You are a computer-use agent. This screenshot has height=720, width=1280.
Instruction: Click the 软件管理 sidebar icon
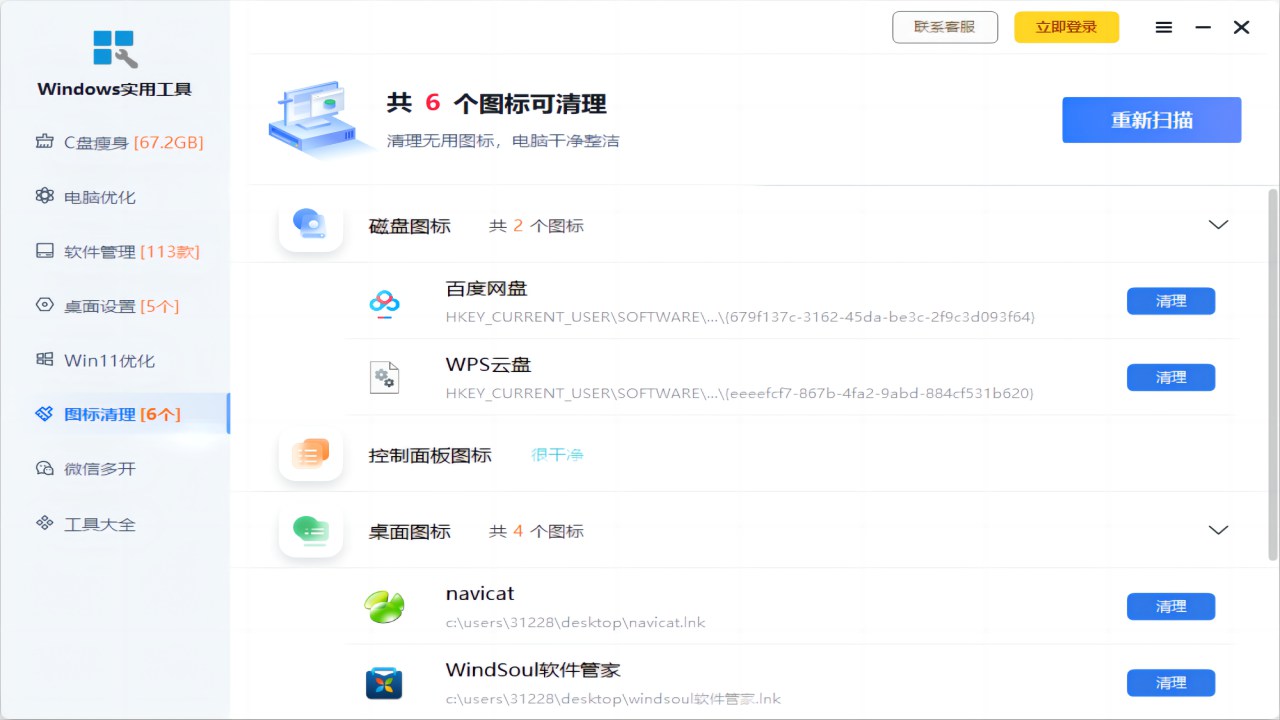[44, 251]
